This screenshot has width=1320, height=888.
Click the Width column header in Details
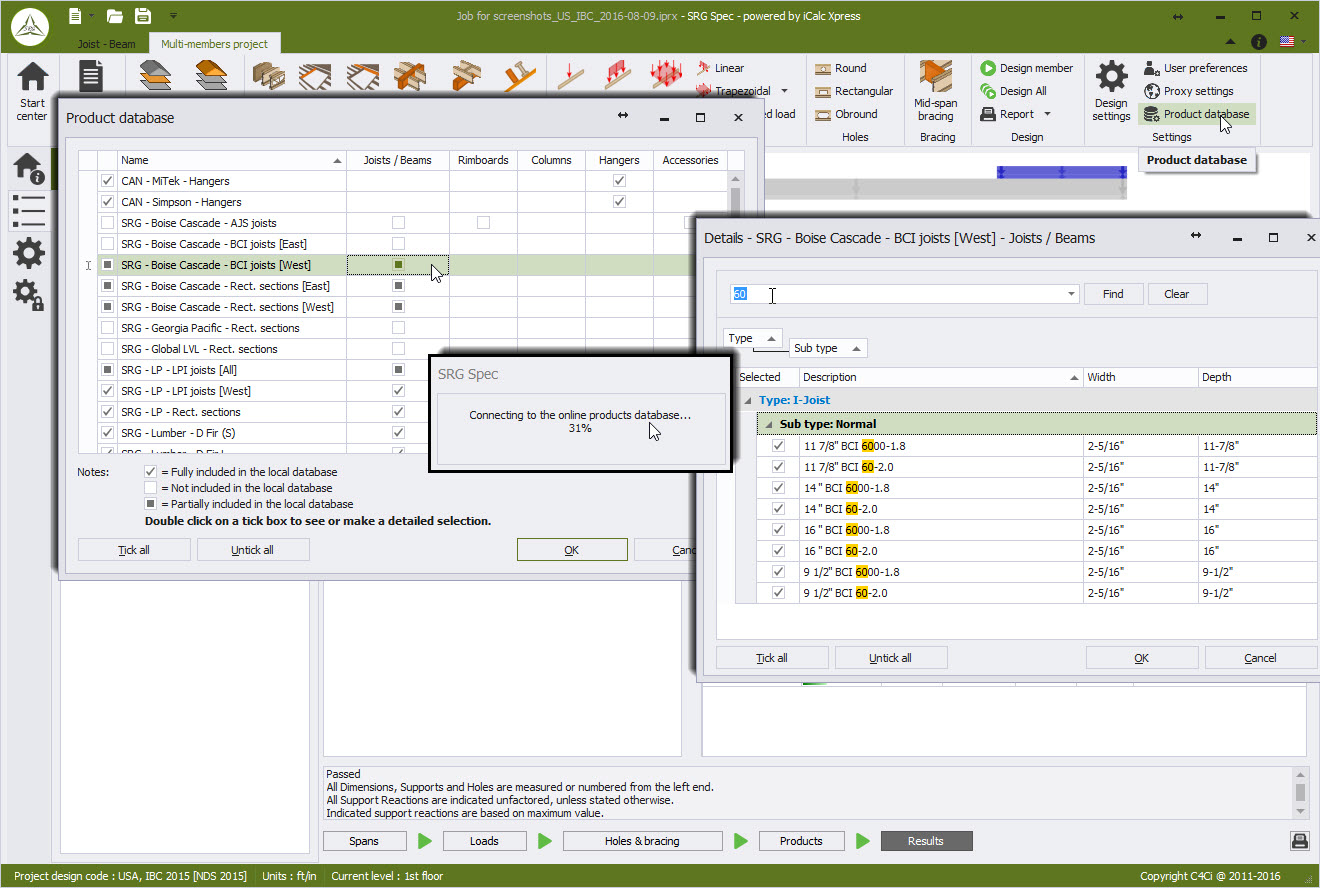1141,377
